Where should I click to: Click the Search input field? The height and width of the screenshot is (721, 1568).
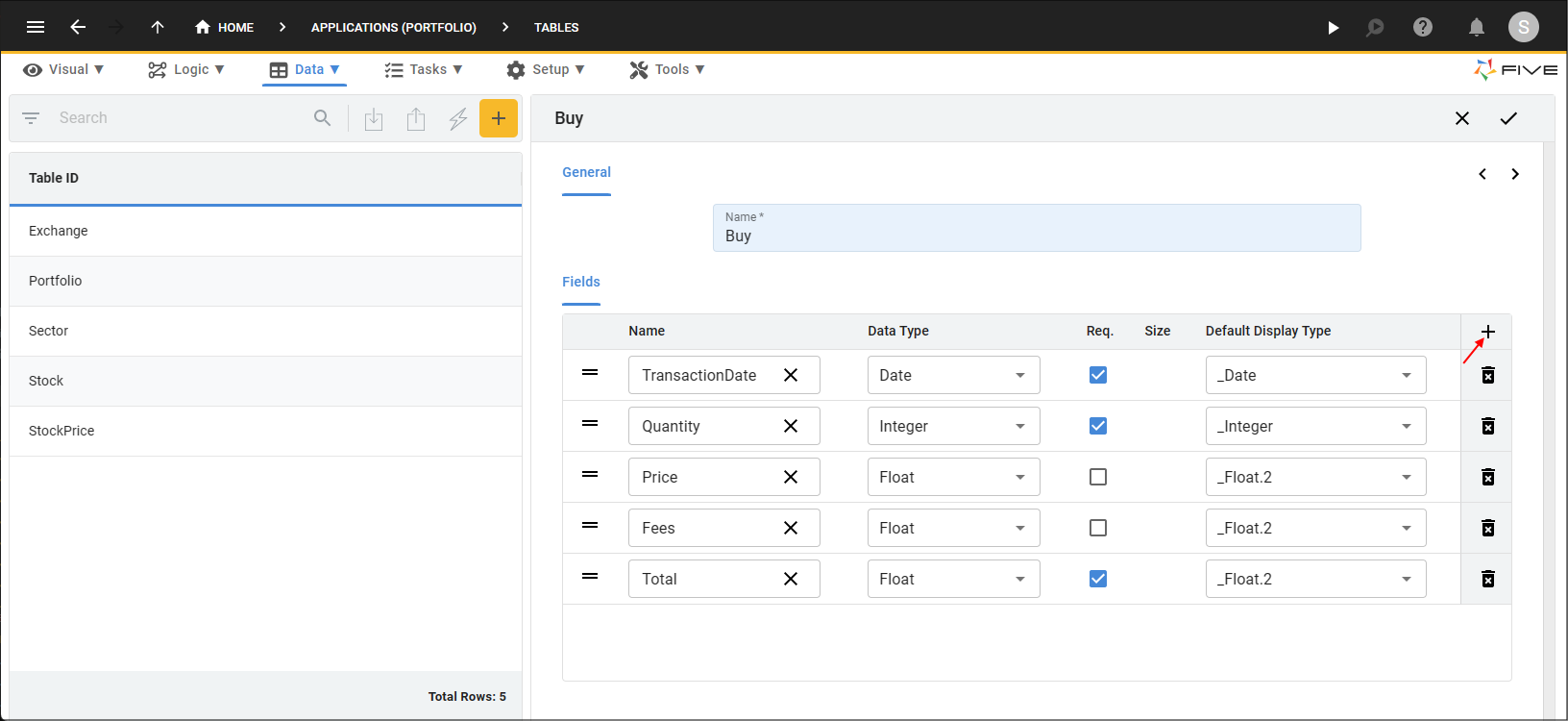coord(180,118)
